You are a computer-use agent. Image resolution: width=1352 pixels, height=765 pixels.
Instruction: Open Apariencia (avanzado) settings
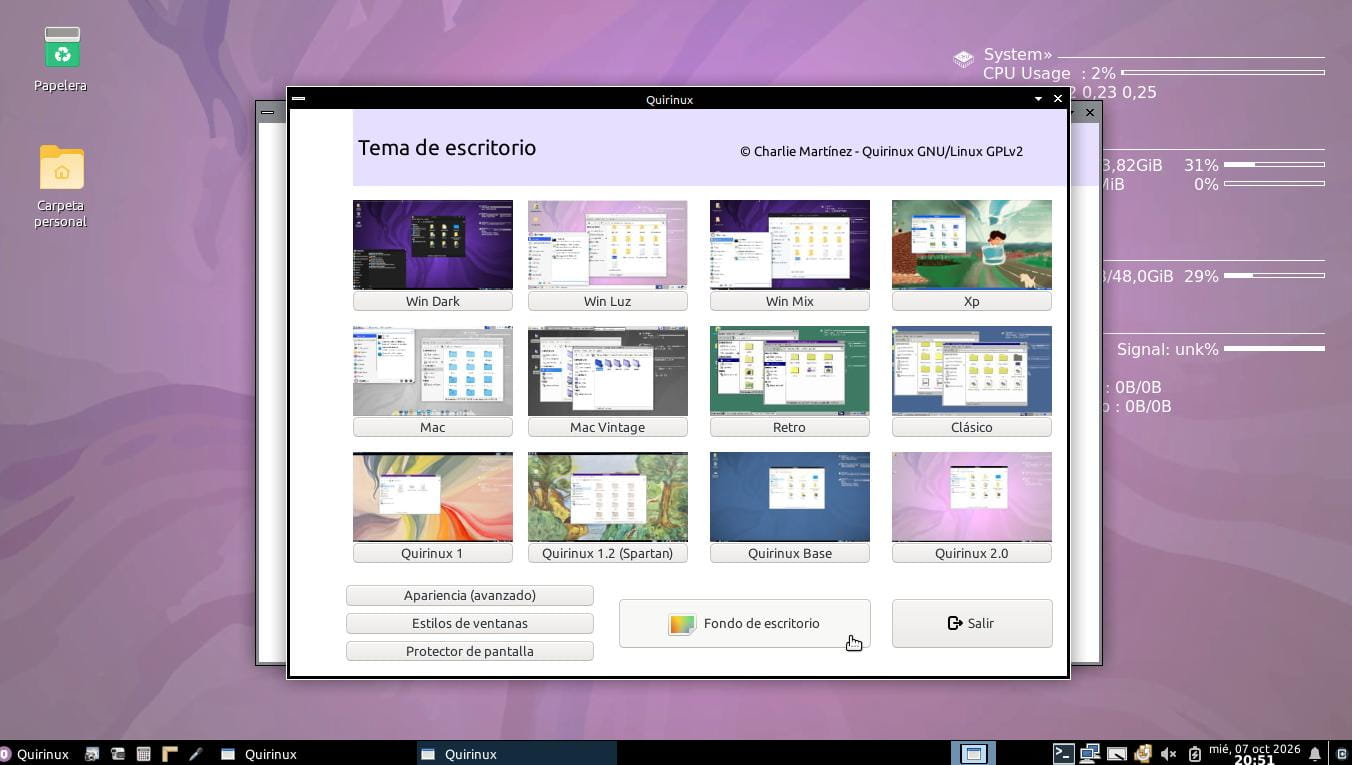(470, 595)
